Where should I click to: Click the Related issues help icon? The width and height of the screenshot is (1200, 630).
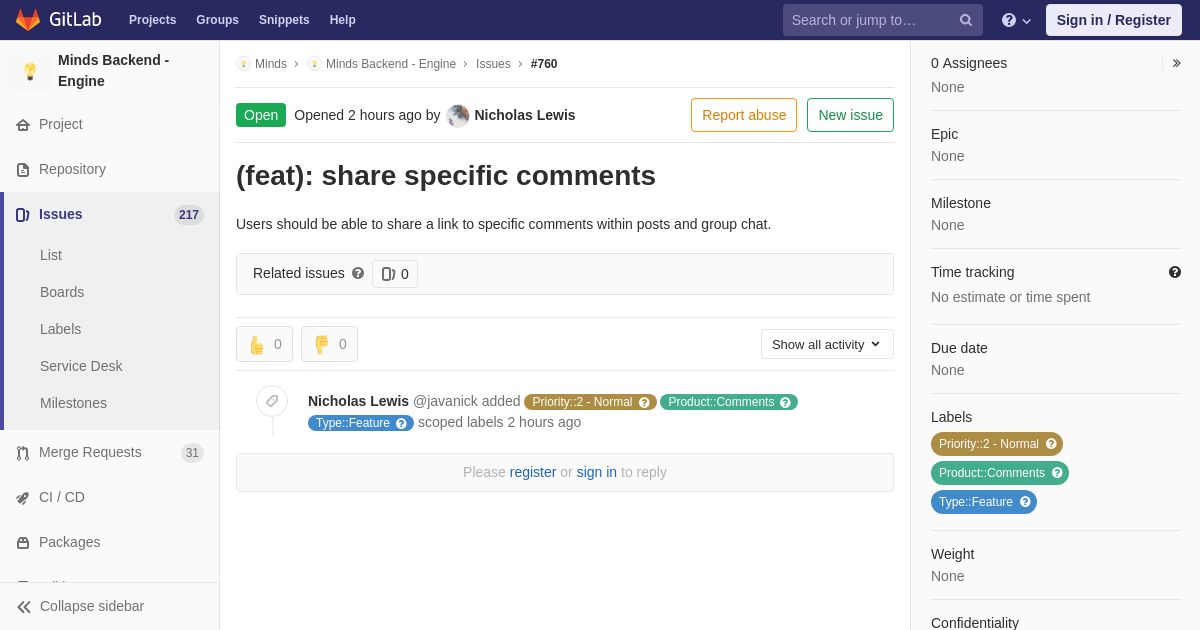coord(358,273)
